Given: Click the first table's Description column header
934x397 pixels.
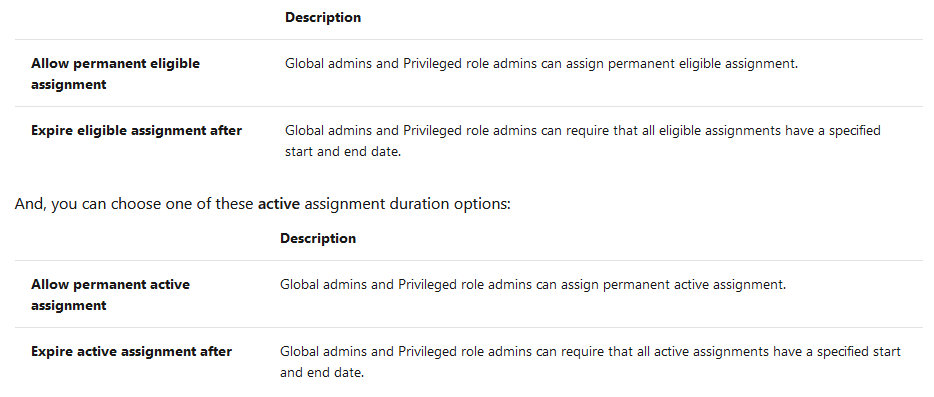Looking at the screenshot, I should [x=323, y=18].
